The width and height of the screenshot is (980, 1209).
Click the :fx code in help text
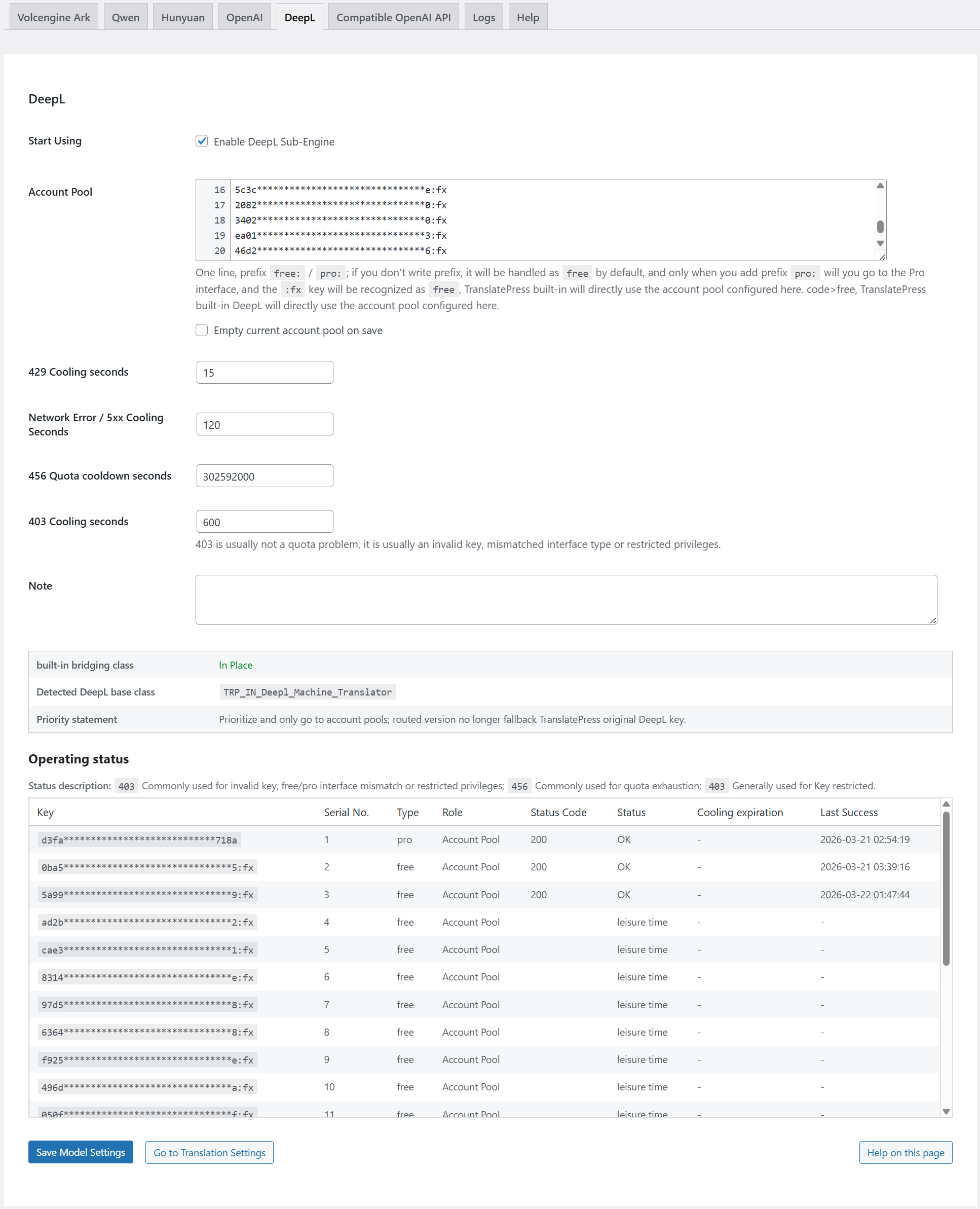point(293,289)
